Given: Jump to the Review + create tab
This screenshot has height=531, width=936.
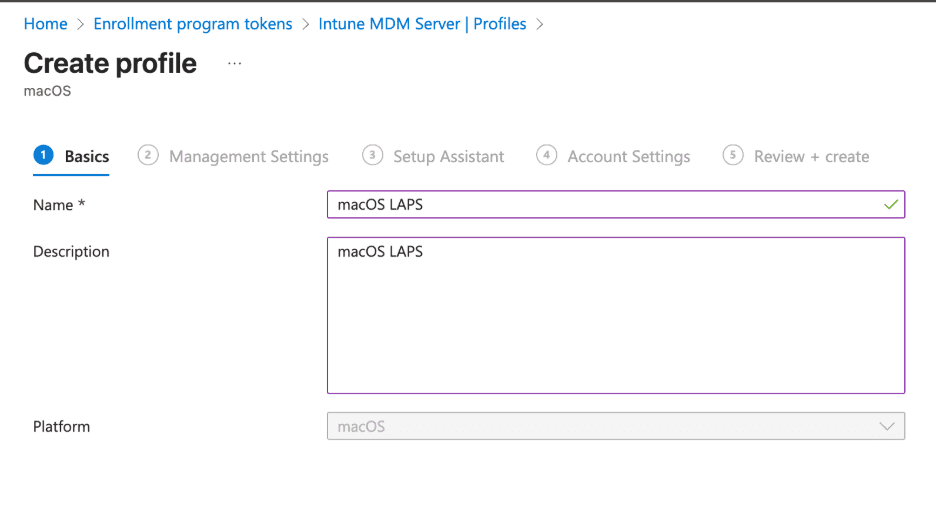Looking at the screenshot, I should pyautogui.click(x=811, y=157).
